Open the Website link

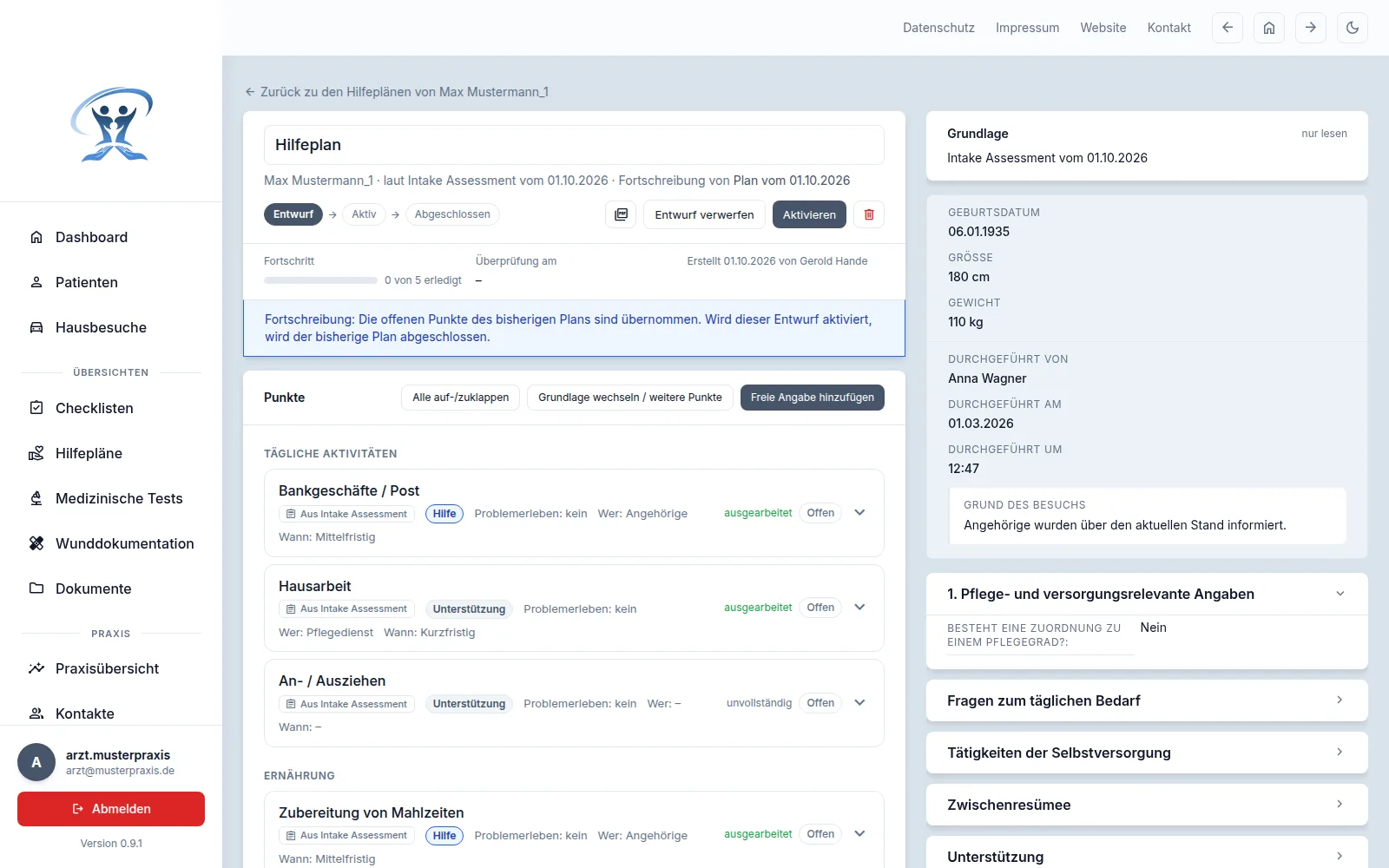tap(1103, 28)
